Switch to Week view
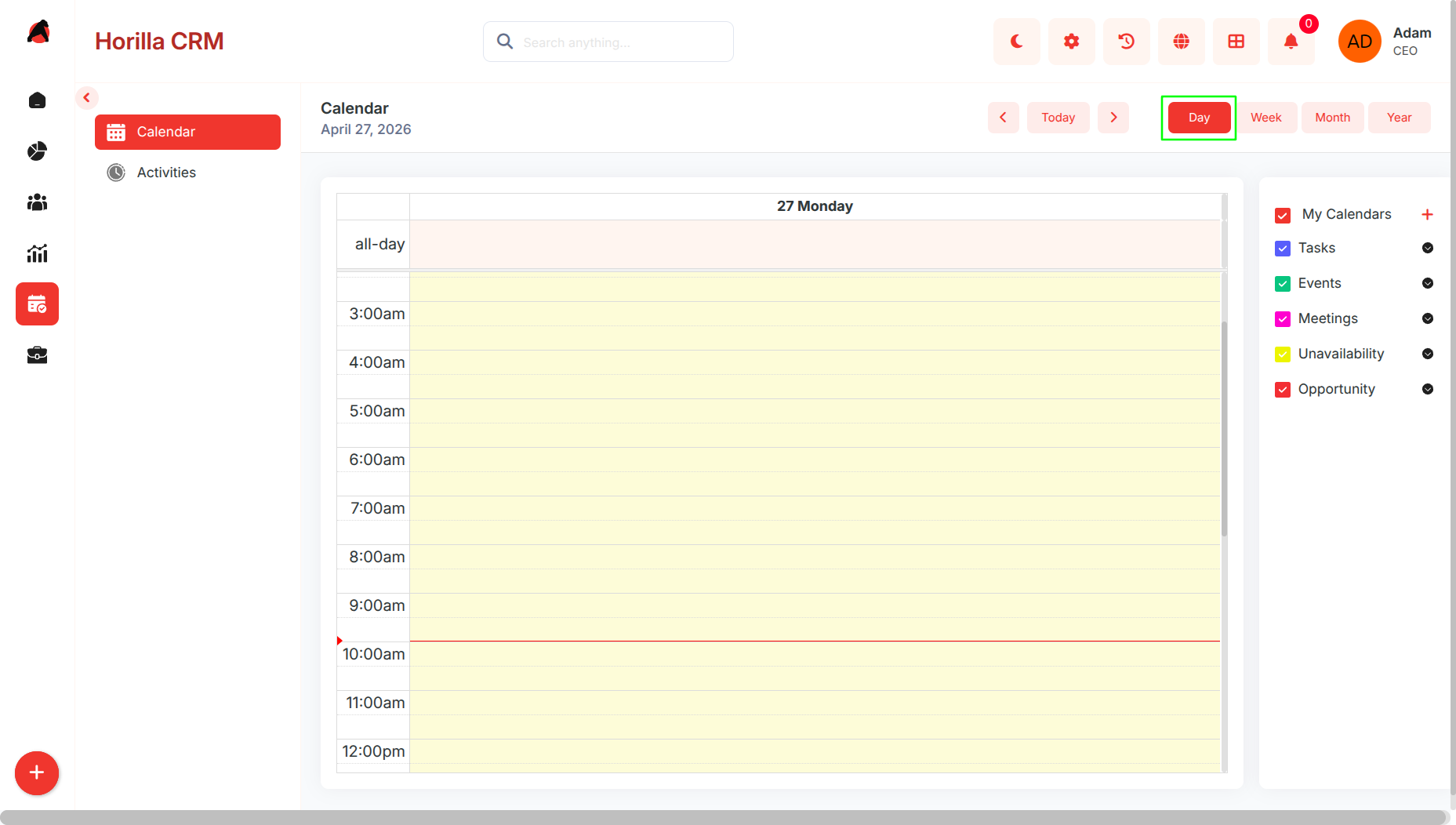Viewport: 1456px width, 825px height. pyautogui.click(x=1266, y=118)
